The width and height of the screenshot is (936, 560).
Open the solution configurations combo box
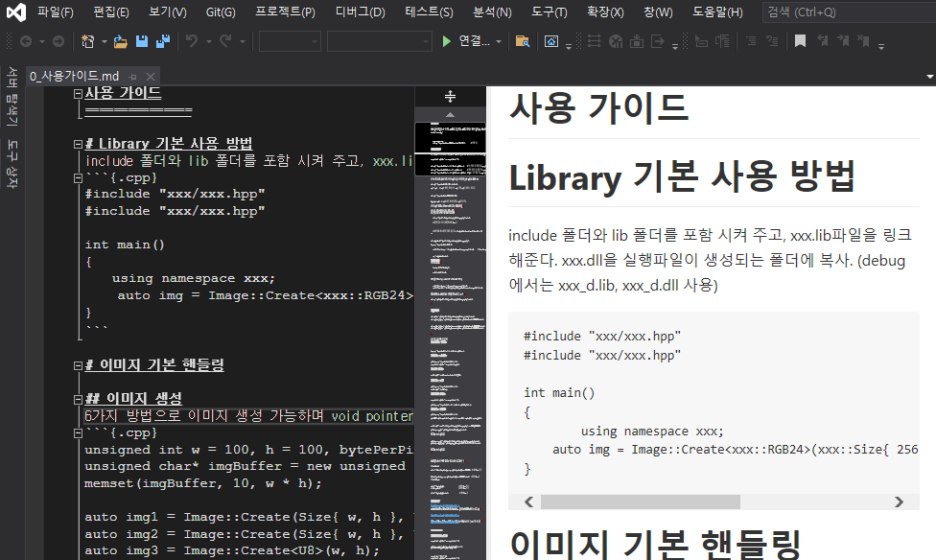point(290,42)
